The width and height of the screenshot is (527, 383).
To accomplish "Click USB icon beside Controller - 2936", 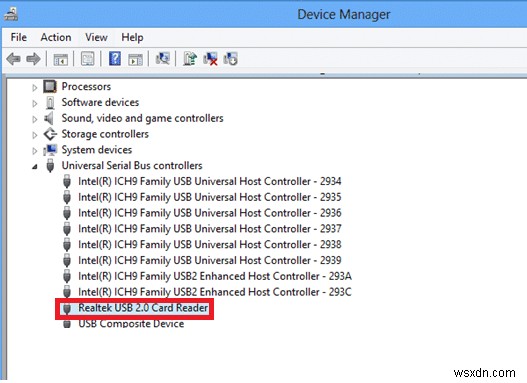I will coord(67,213).
